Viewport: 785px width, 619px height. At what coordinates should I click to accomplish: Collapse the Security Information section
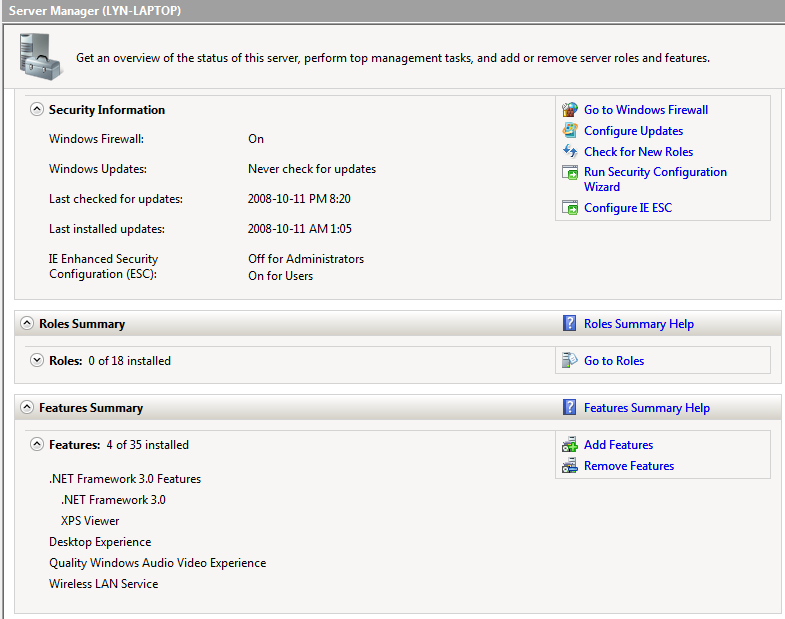click(x=37, y=110)
